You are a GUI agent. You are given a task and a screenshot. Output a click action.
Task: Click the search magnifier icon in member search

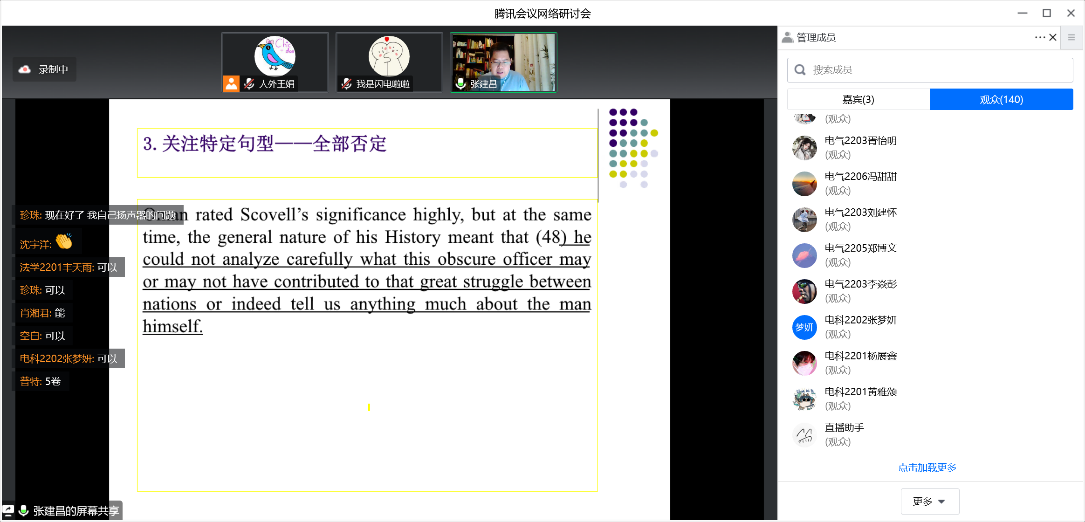[800, 70]
